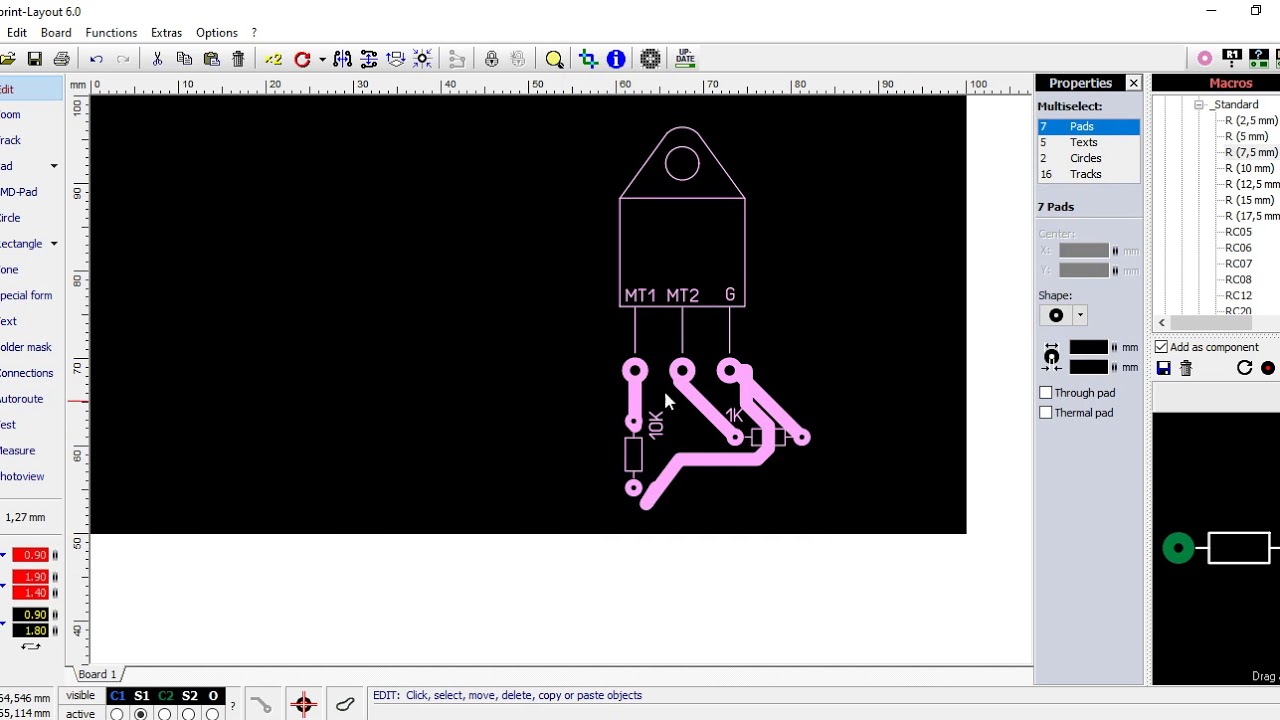The height and width of the screenshot is (720, 1280).
Task: Open the Rectangle tool dropdown arrow
Action: 54,244
